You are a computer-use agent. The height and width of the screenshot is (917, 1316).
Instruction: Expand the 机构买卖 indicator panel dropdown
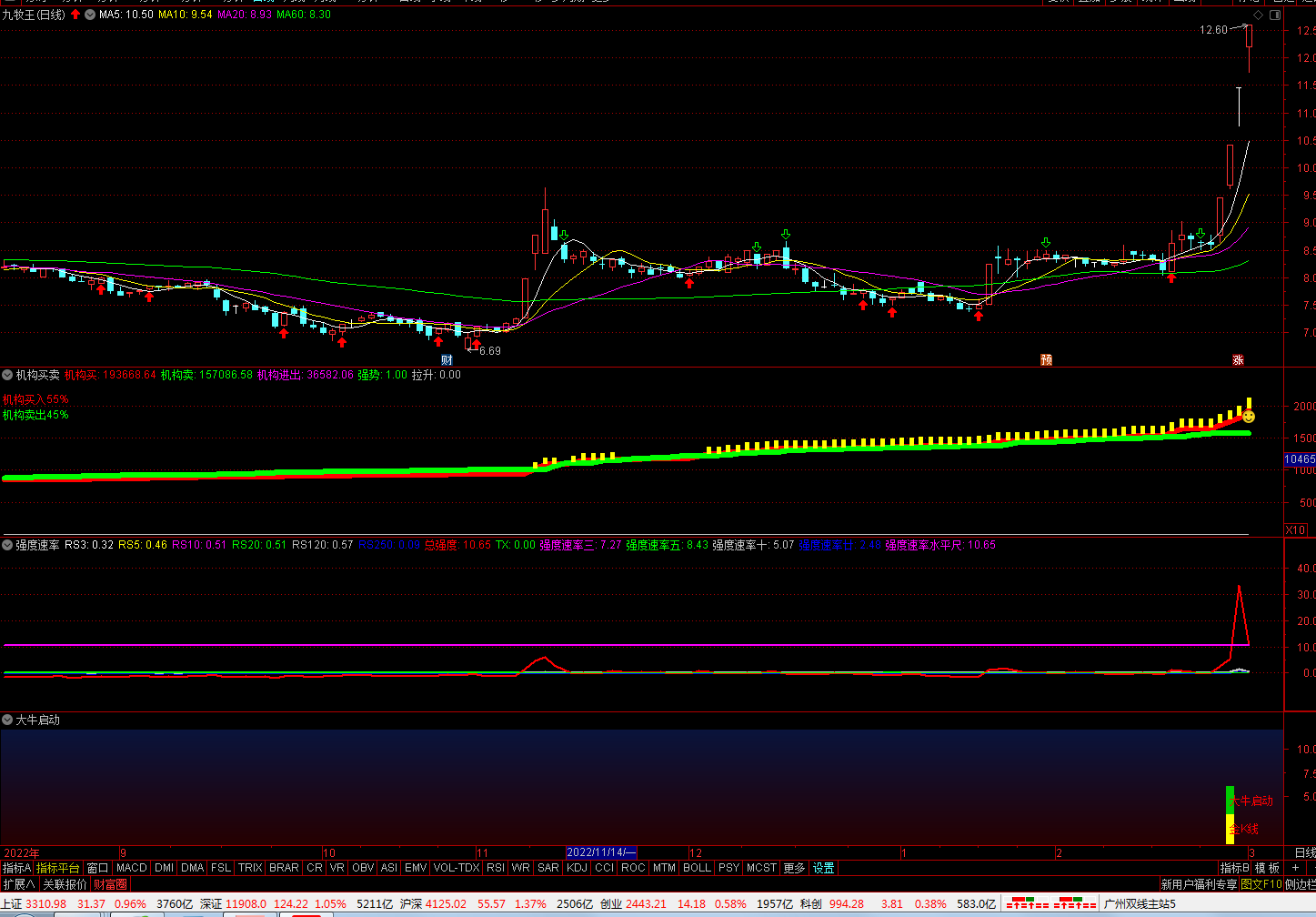point(7,375)
